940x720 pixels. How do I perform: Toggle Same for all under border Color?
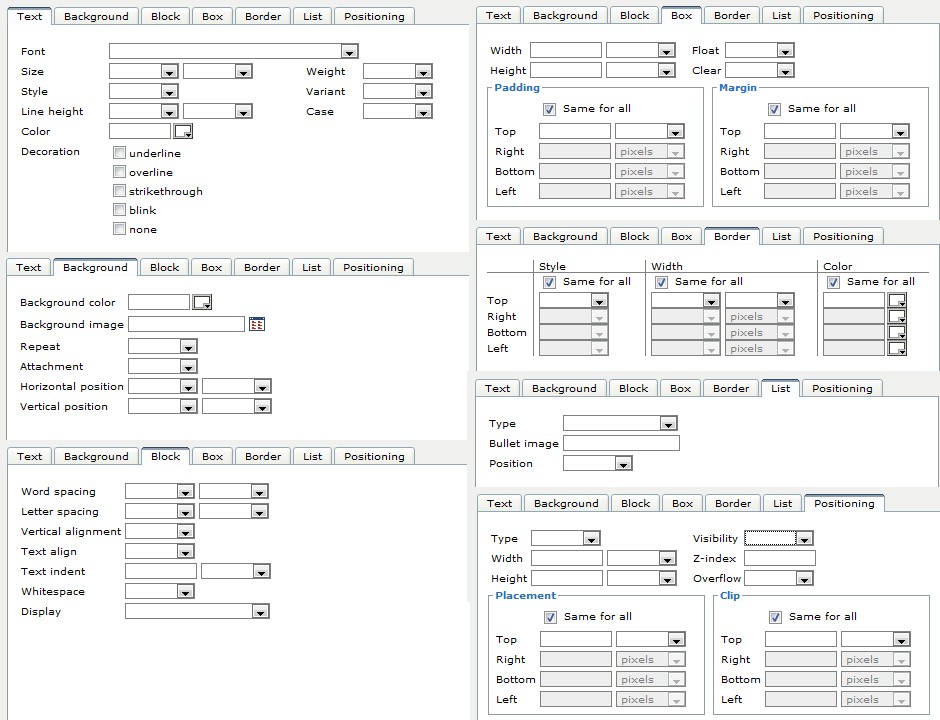point(833,282)
